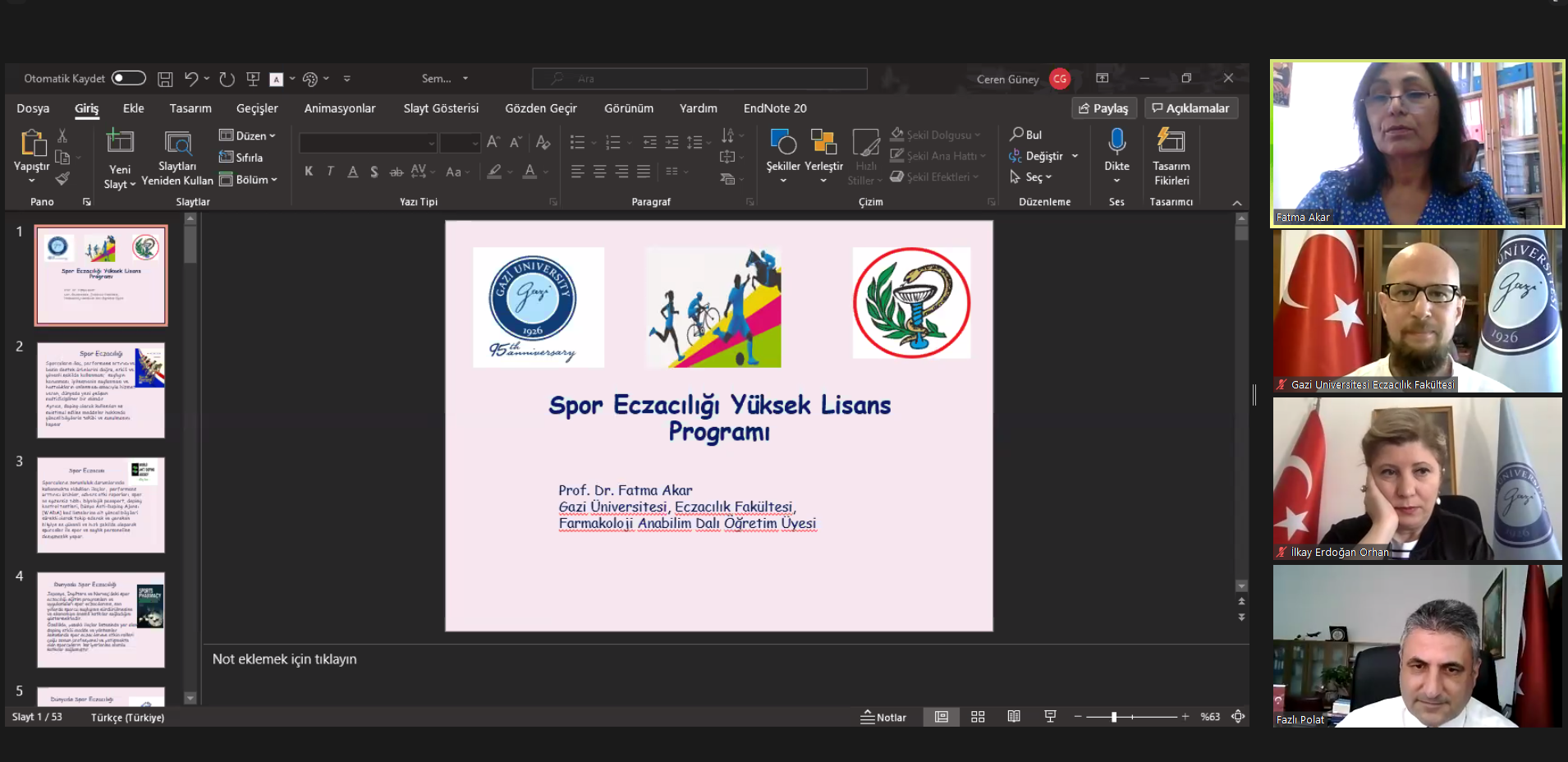1568x762 pixels.
Task: Toggle text shadow S formatting
Action: point(374,172)
